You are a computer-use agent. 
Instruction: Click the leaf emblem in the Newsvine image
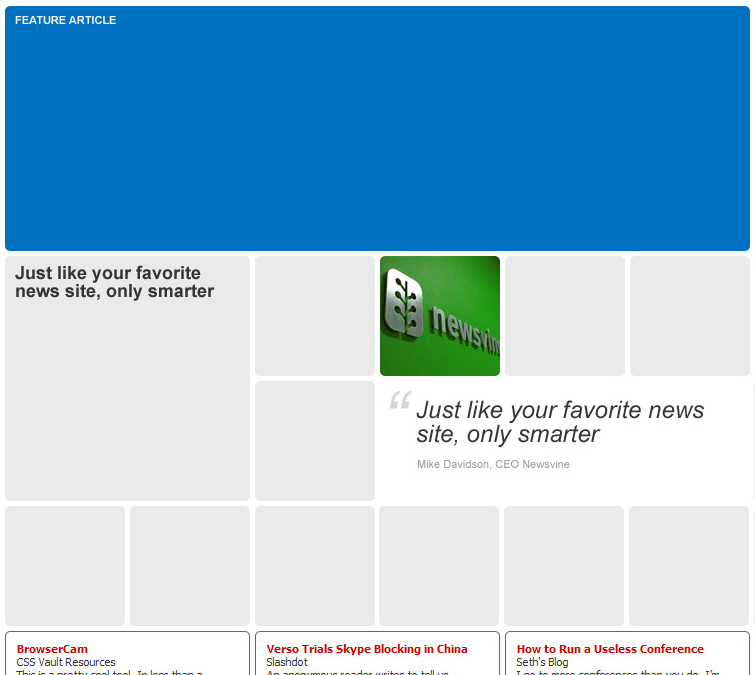(403, 305)
